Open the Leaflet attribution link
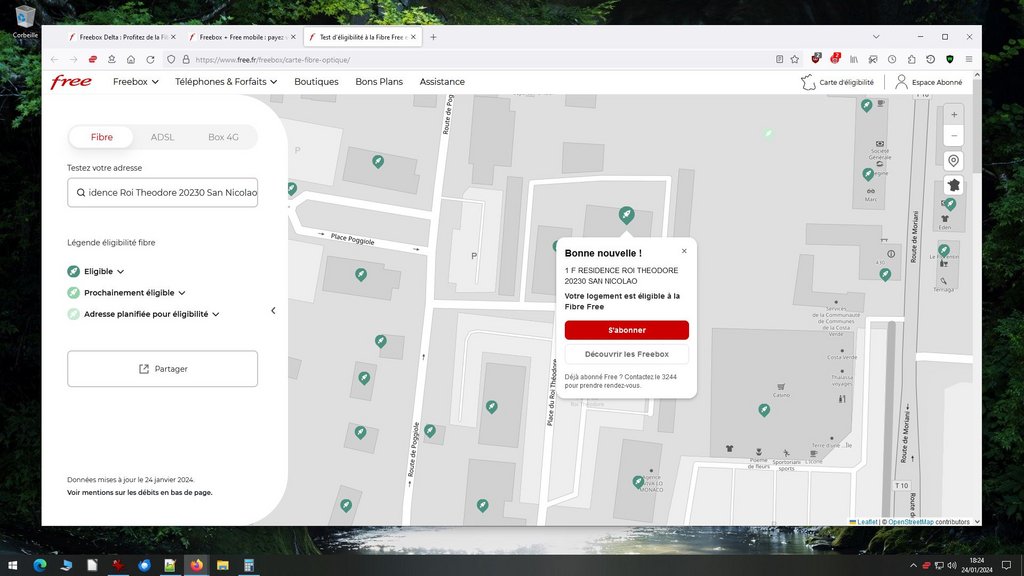This screenshot has width=1024, height=576. point(867,522)
